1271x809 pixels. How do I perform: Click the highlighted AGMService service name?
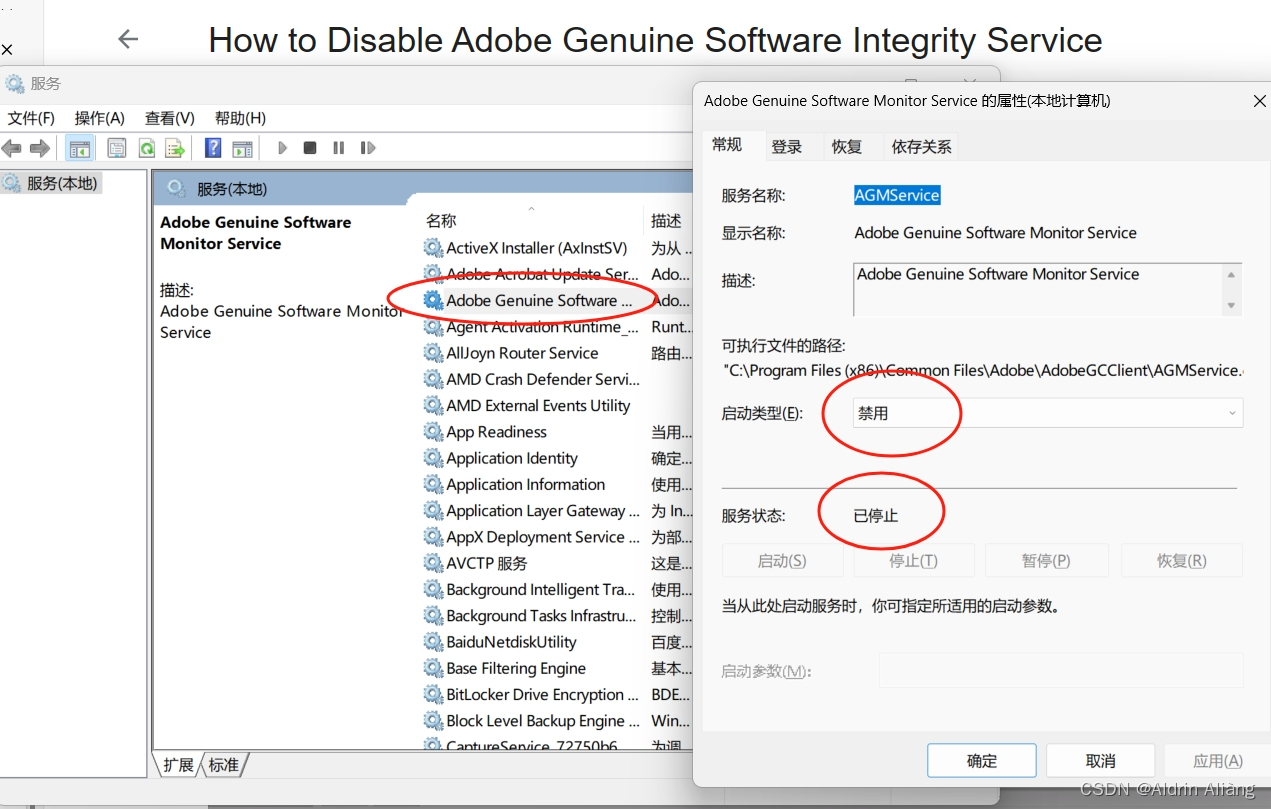897,195
